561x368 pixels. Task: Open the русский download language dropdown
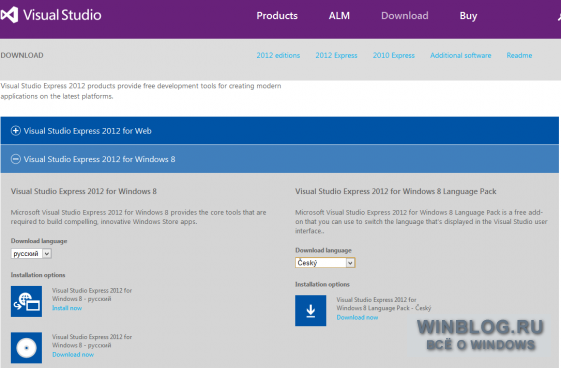coord(31,254)
